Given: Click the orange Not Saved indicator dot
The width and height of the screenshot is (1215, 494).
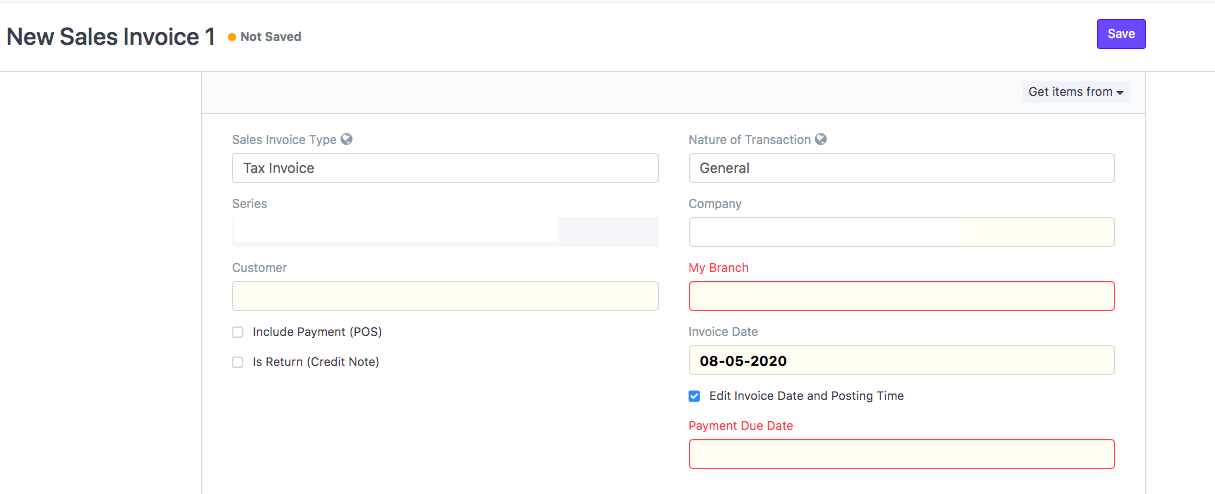Looking at the screenshot, I should click(x=232, y=37).
